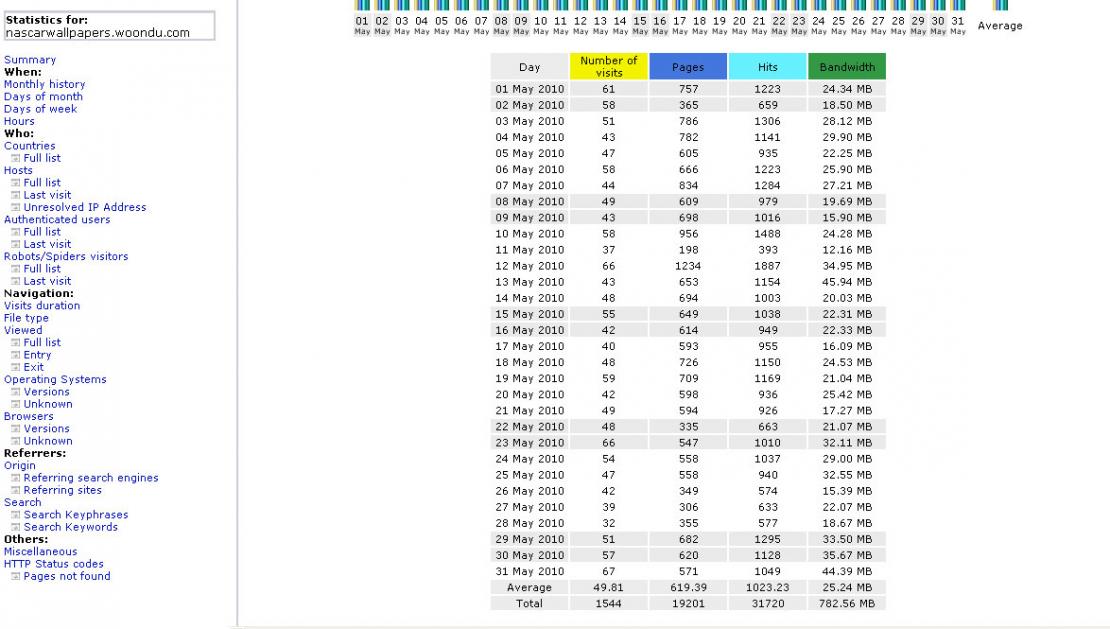Click the blue Pages column header
The image size is (1110, 629).
tap(688, 67)
